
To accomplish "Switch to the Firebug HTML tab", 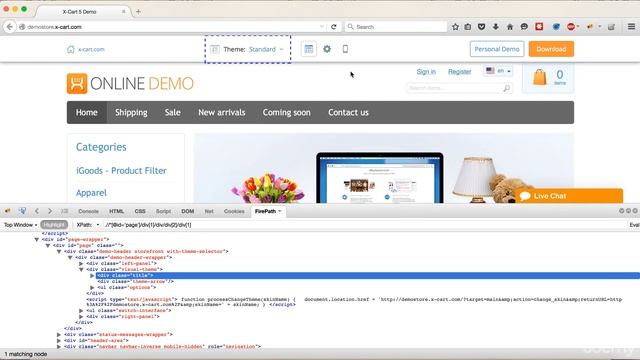I will coord(116,211).
